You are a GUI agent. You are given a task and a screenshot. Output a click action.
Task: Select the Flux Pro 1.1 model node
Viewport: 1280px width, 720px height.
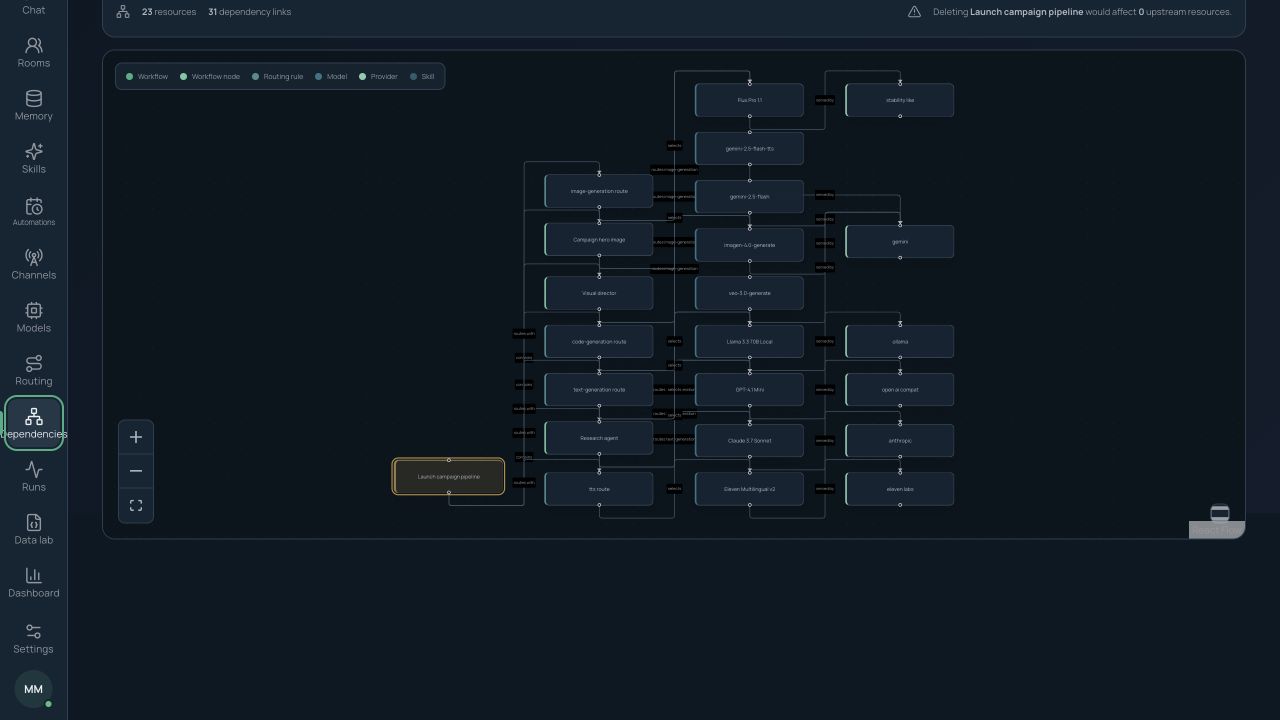click(x=749, y=100)
